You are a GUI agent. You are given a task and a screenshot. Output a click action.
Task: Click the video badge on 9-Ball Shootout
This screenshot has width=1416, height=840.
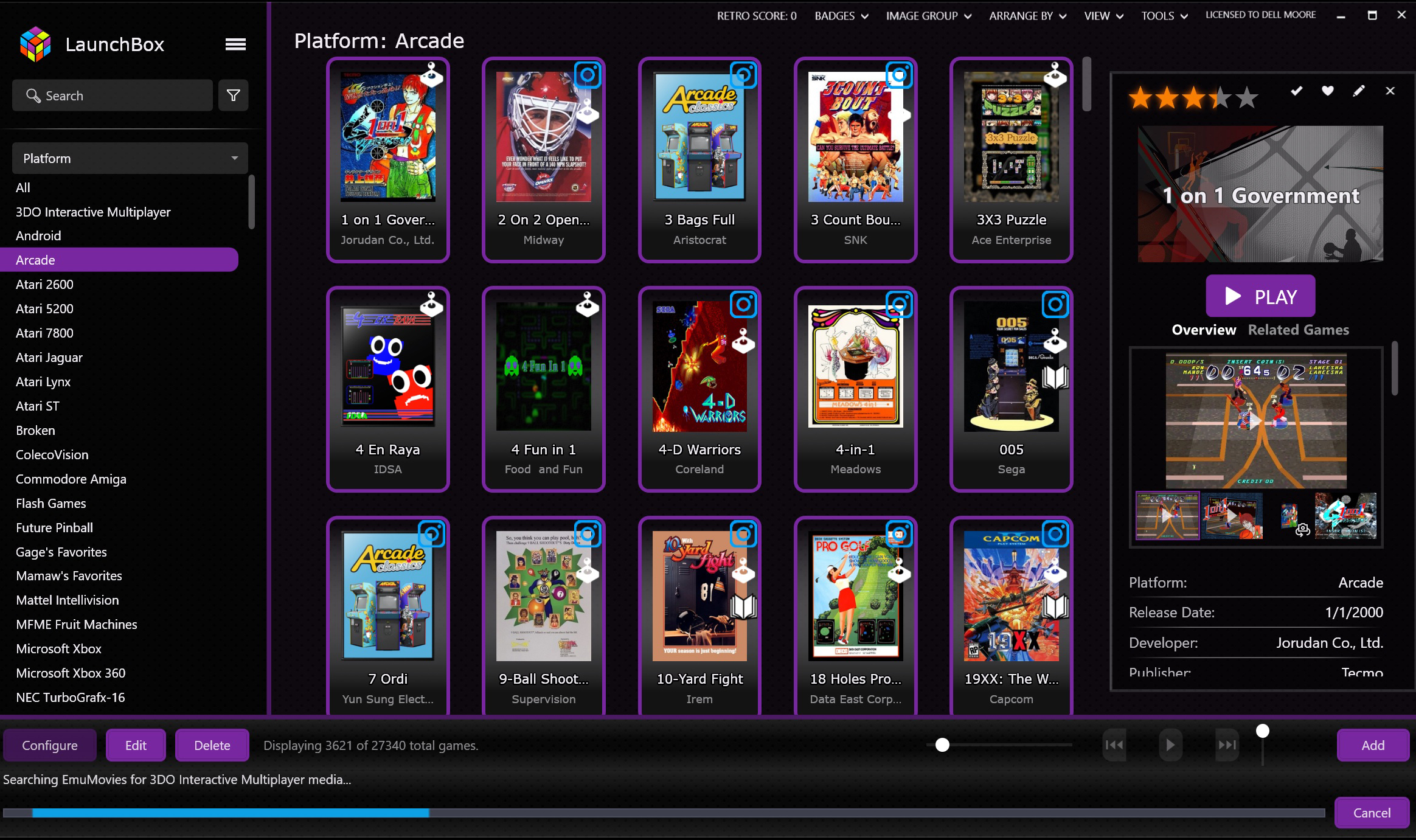pos(588,535)
